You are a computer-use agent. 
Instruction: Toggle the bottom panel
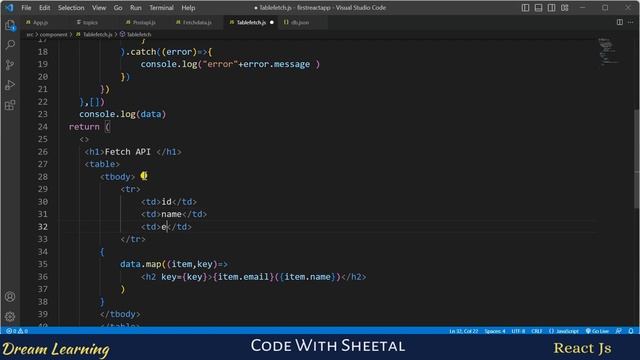(538, 7)
